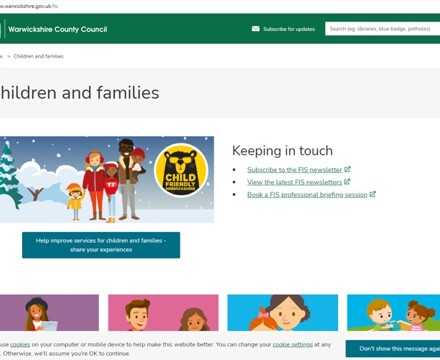
Task: Open View the latest FIS newsletters link
Action: [295, 182]
